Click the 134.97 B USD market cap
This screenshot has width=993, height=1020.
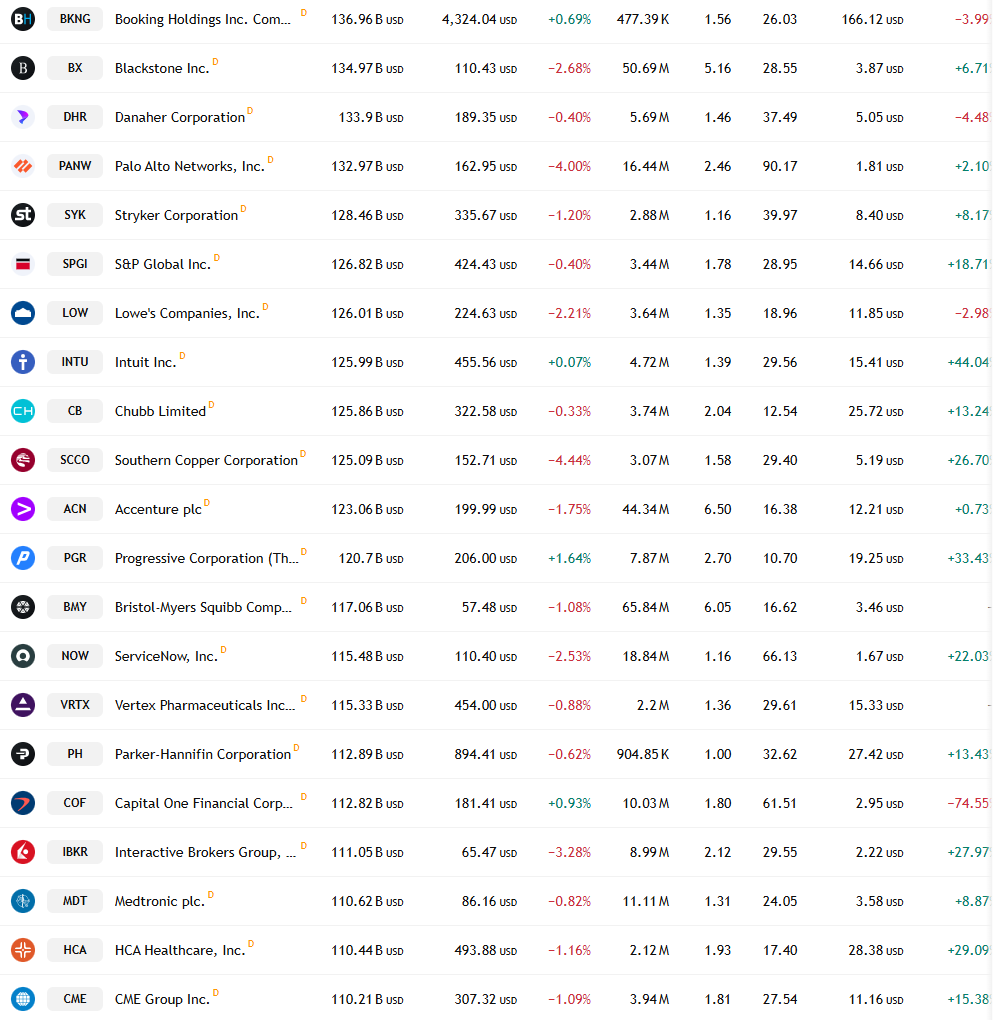pos(368,68)
